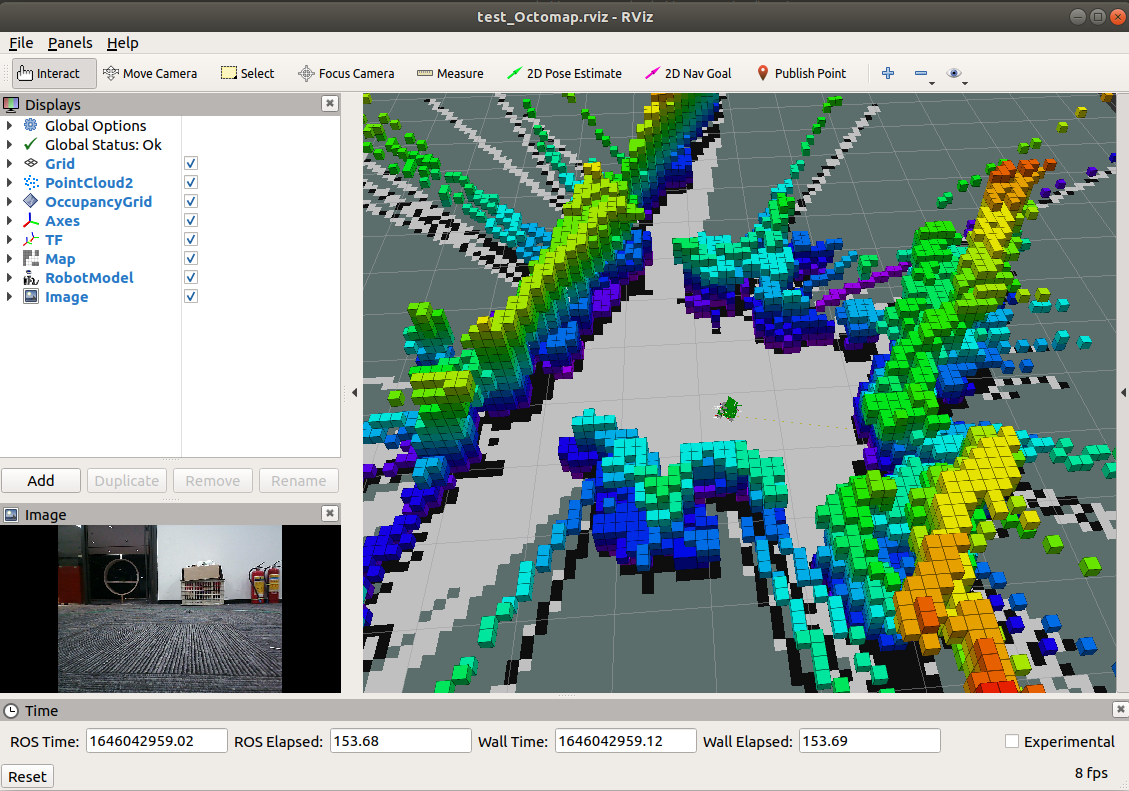Pick the 2D Pose Estimate tool

tap(564, 73)
